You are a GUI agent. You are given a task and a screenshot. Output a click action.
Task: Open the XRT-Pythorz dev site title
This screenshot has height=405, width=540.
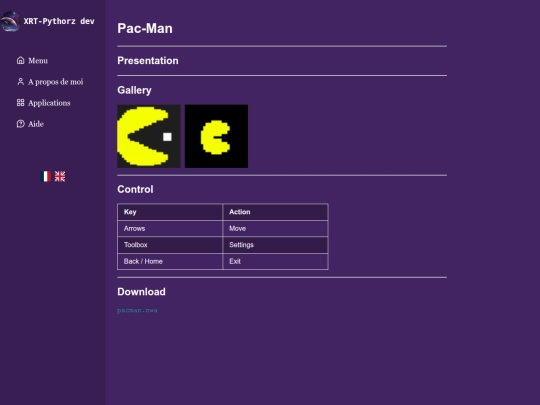click(x=59, y=21)
